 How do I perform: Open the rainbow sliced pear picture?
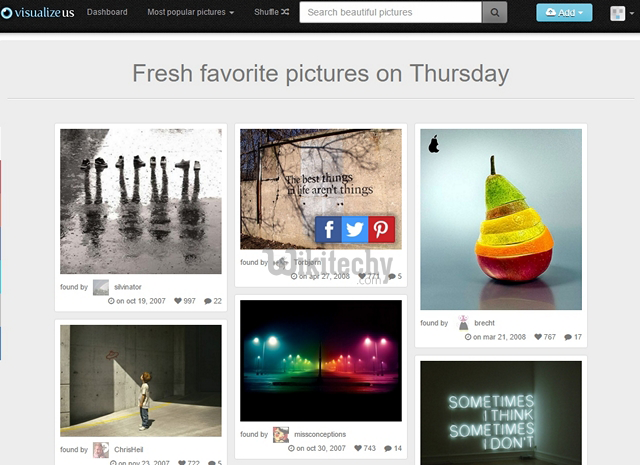pos(501,219)
